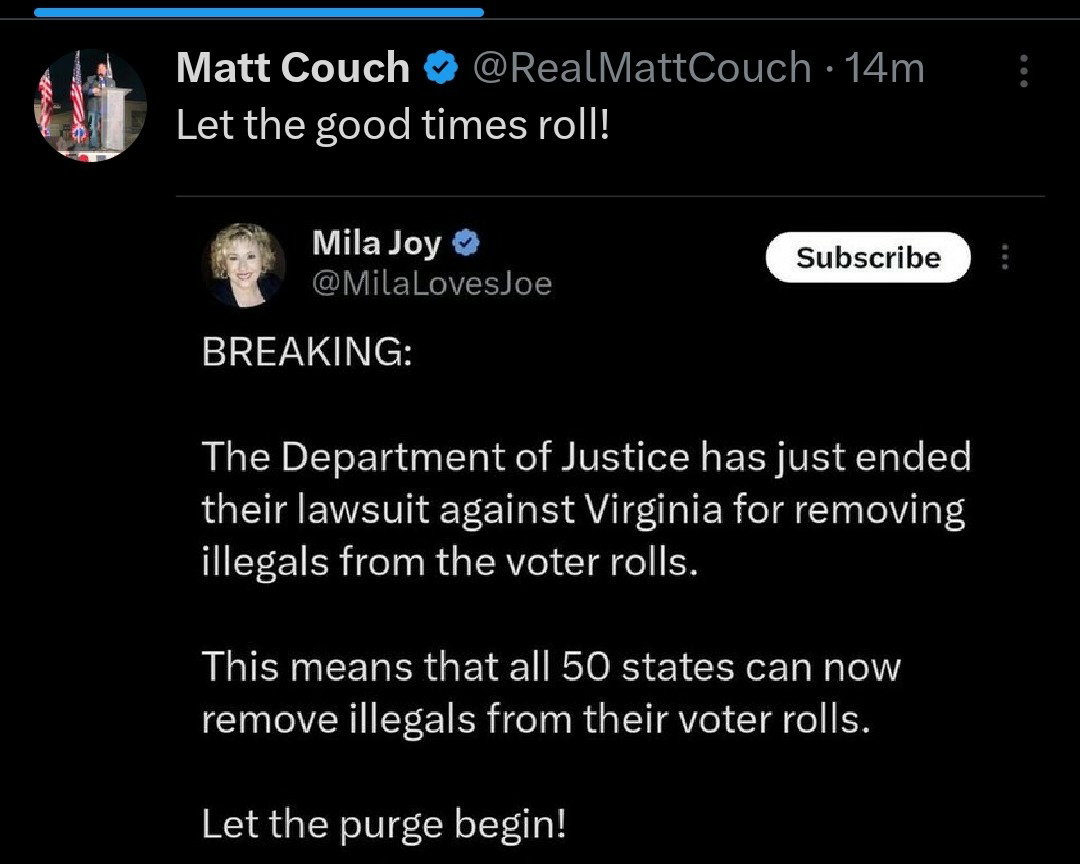Click the "BREAKING:" label in quoted post
Image resolution: width=1080 pixels, height=864 pixels.
[x=306, y=355]
